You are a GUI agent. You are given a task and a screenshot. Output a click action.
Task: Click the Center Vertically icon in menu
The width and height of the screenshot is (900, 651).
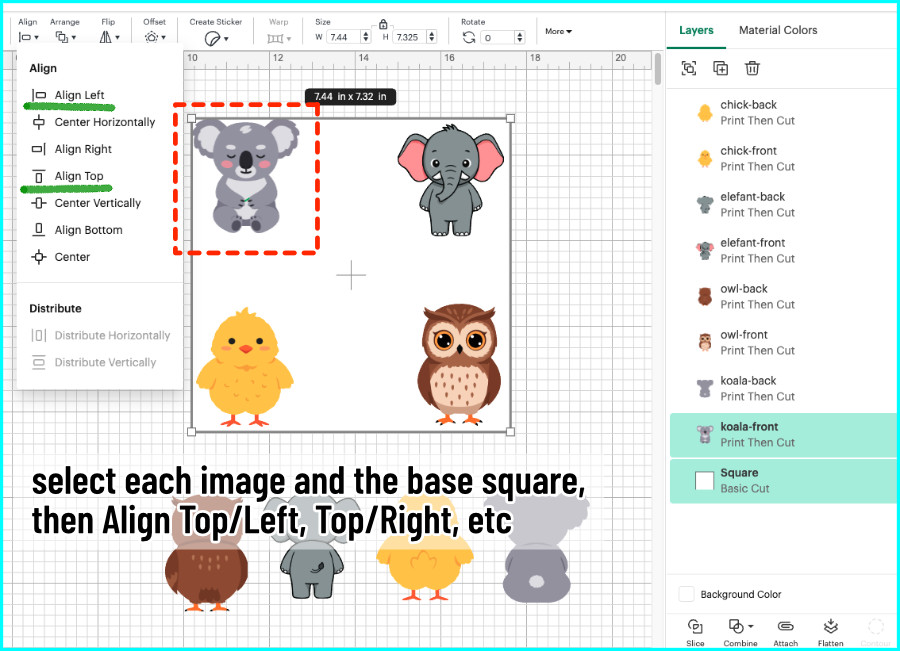click(x=38, y=203)
